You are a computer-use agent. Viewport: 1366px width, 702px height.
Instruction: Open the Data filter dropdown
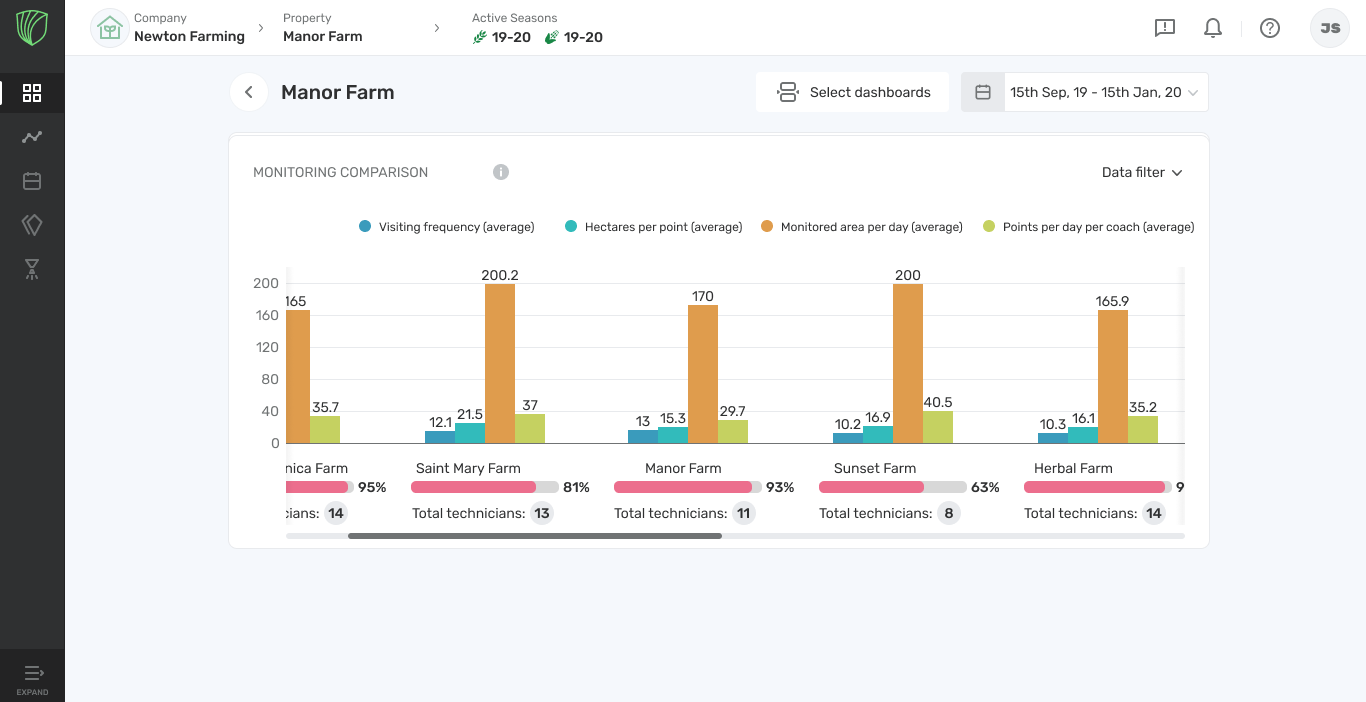click(x=1142, y=172)
